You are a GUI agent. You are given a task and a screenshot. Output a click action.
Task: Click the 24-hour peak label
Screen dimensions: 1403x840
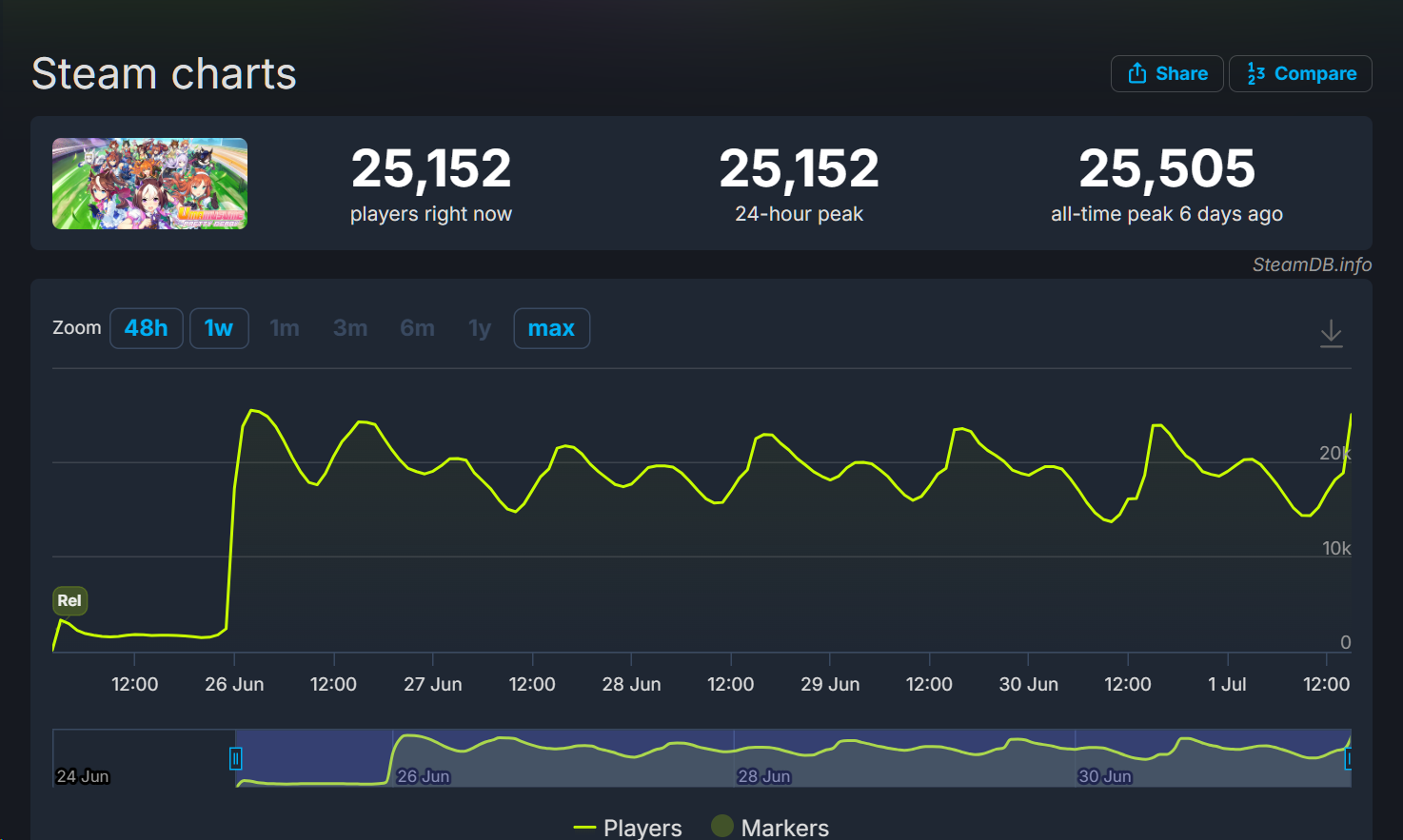pyautogui.click(x=799, y=214)
